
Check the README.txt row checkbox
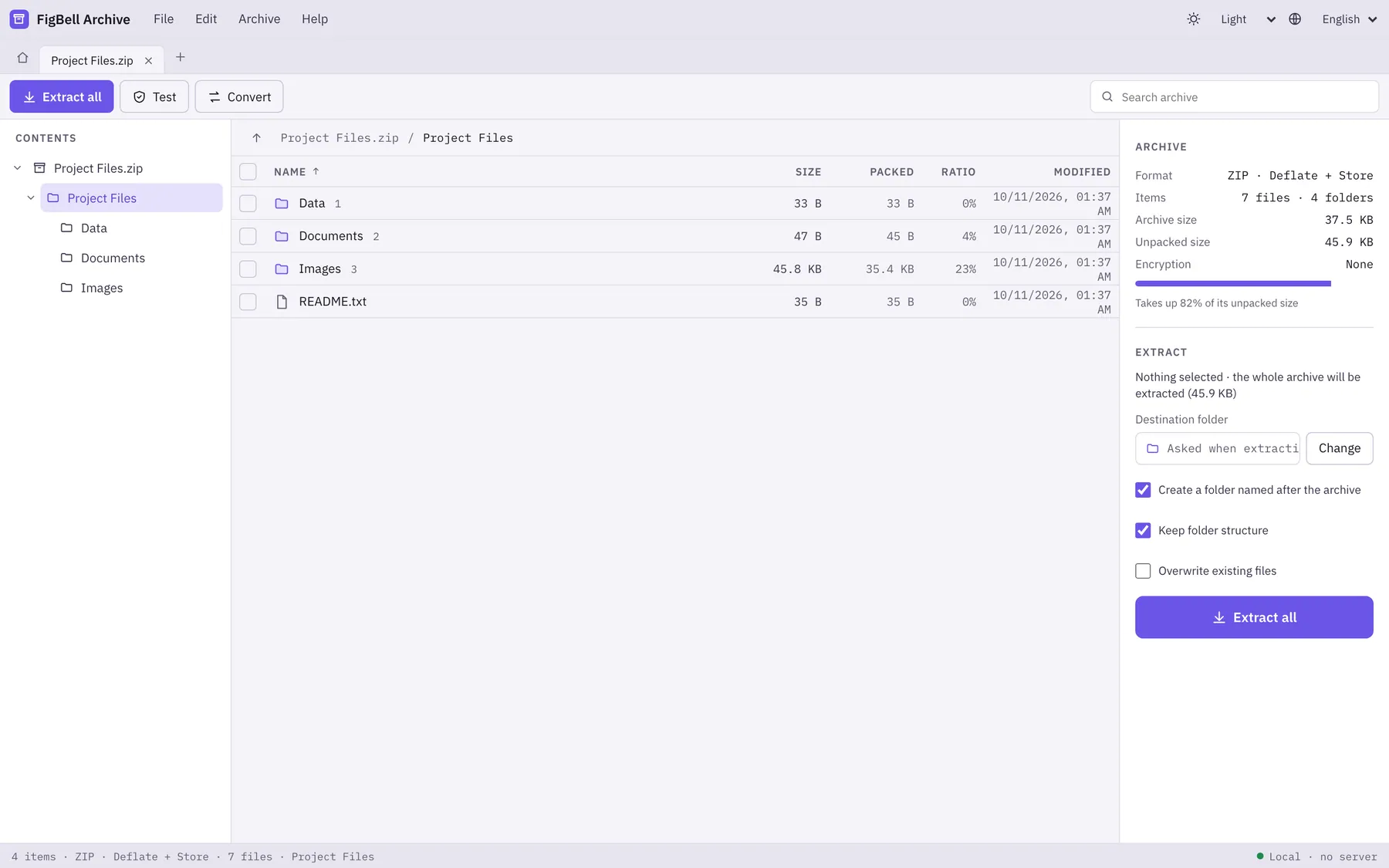point(248,302)
